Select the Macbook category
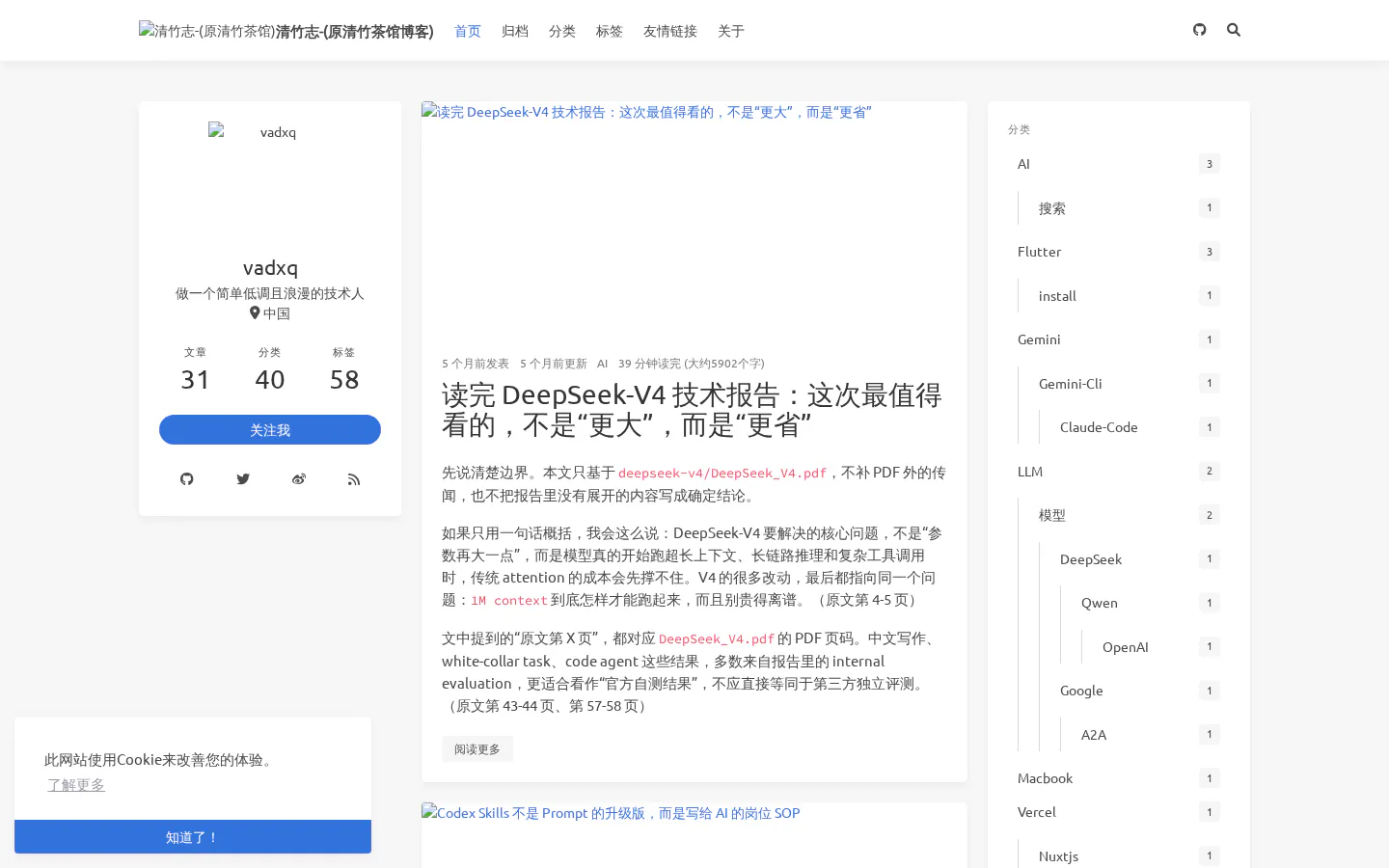 [1119, 778]
